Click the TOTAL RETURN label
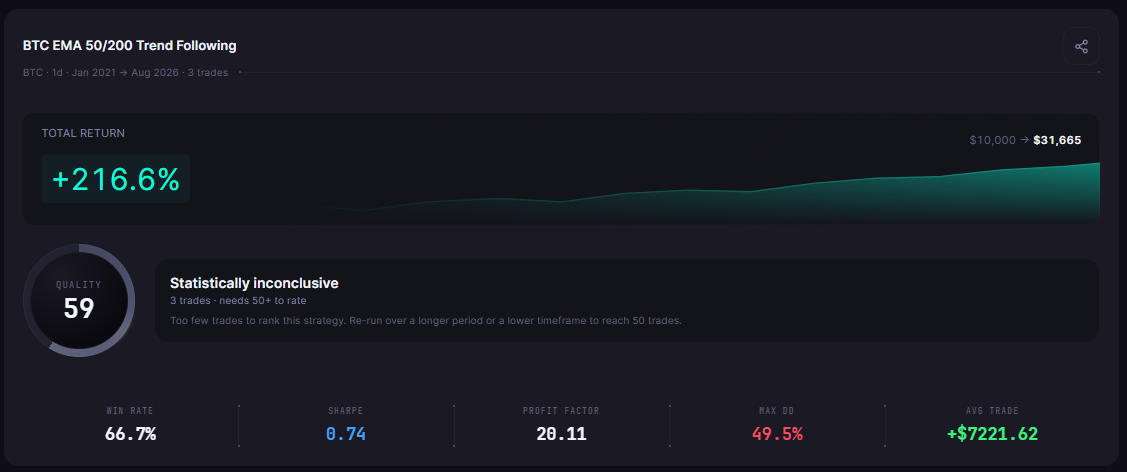 (x=83, y=133)
